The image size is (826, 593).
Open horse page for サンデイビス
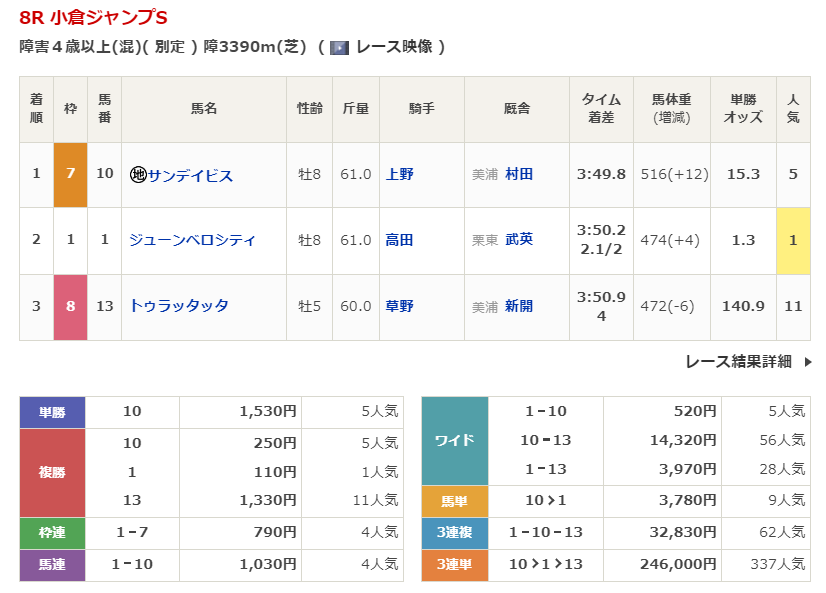point(190,175)
